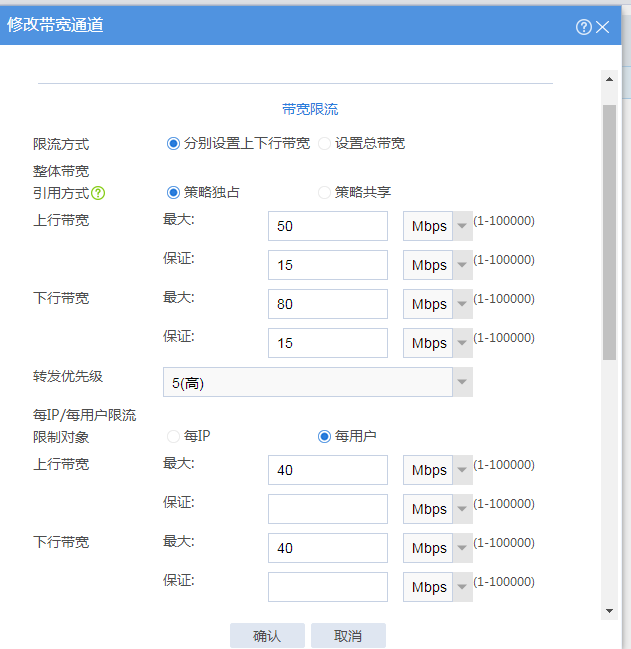631x649 pixels.
Task: Select 每用户 as the limit object
Action: (x=324, y=436)
